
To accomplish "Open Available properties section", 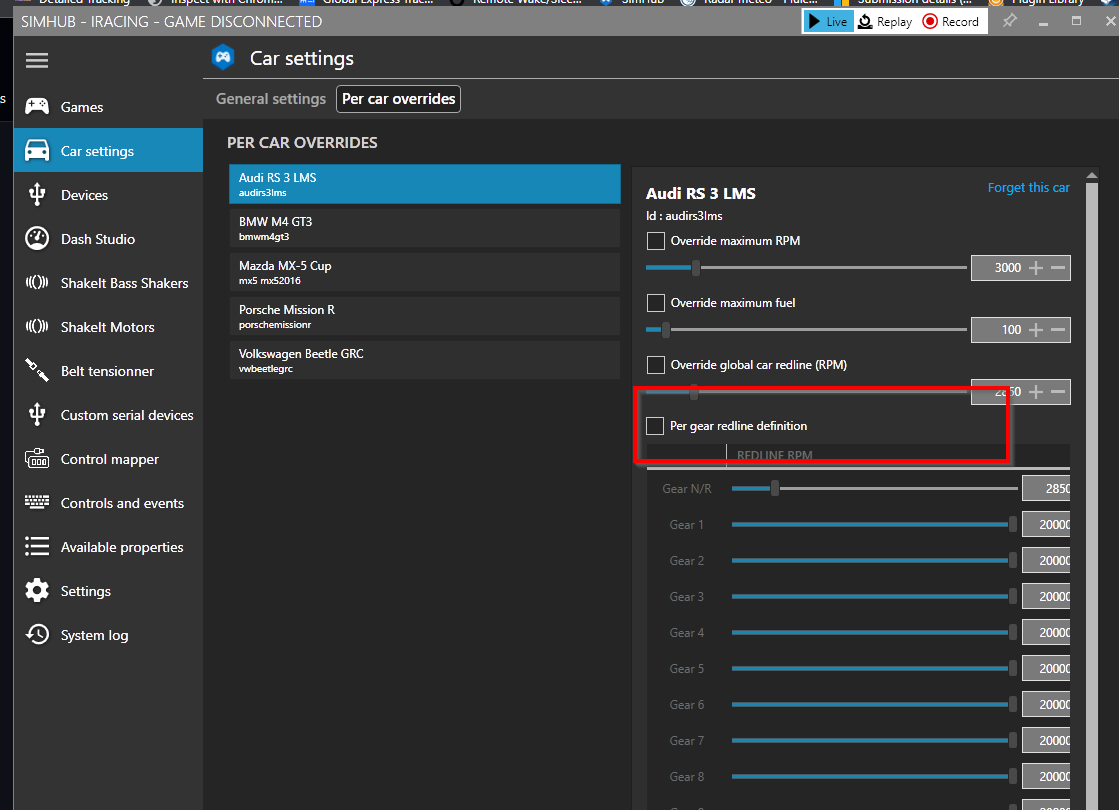I will point(108,547).
